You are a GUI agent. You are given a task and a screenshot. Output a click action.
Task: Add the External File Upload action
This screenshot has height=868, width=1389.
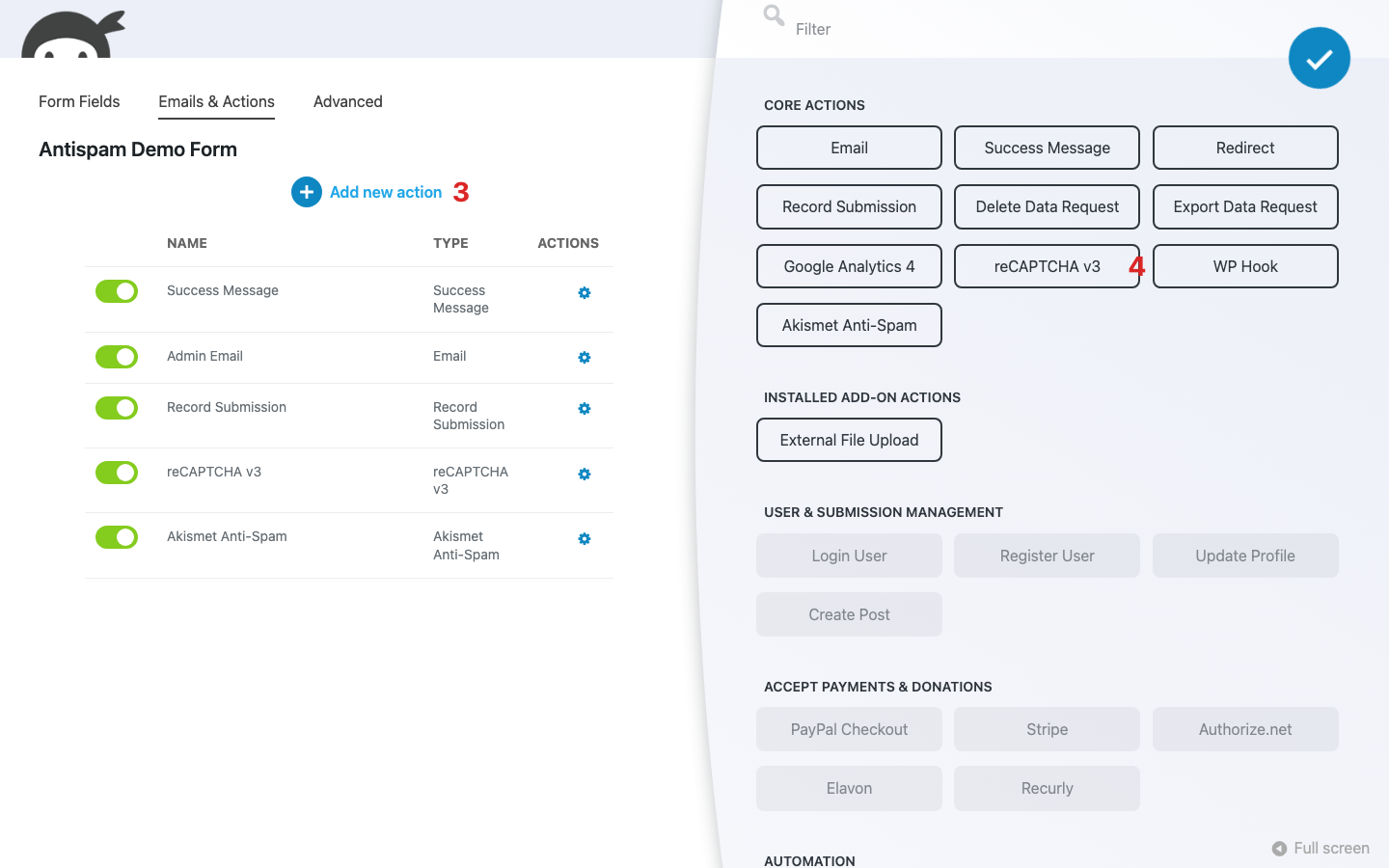pos(849,440)
